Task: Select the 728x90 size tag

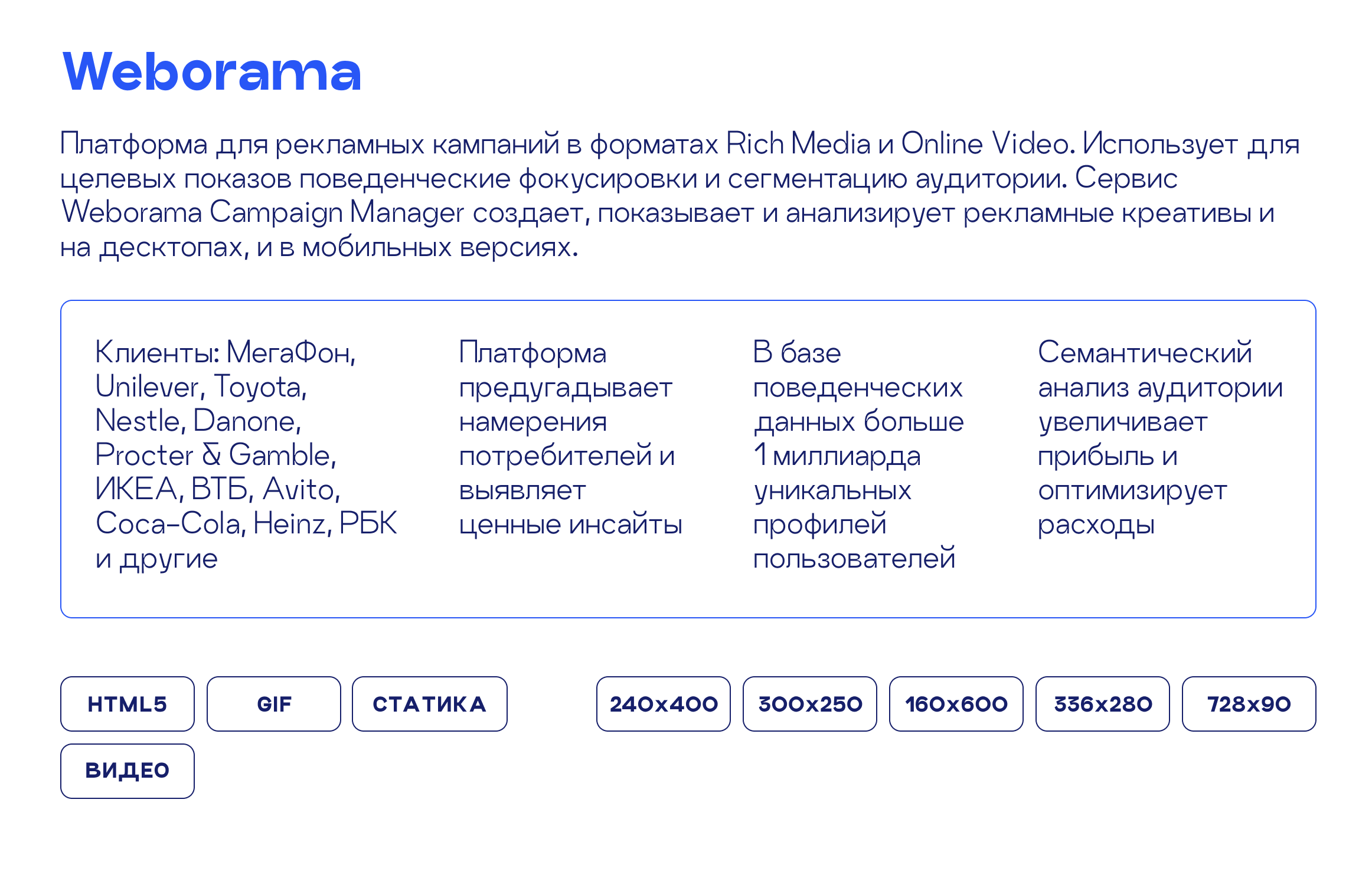Action: [1249, 704]
